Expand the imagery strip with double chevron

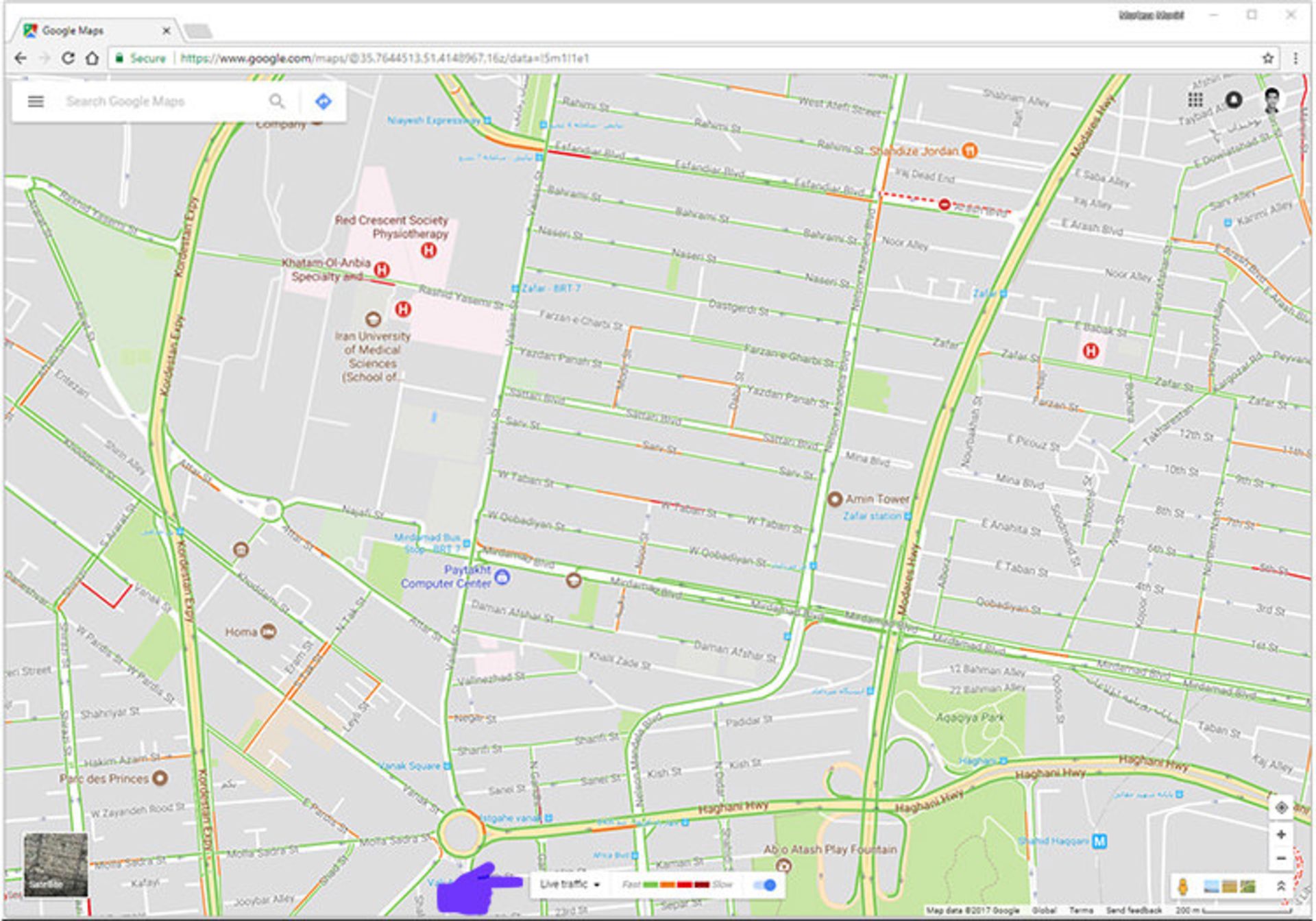(x=1280, y=887)
